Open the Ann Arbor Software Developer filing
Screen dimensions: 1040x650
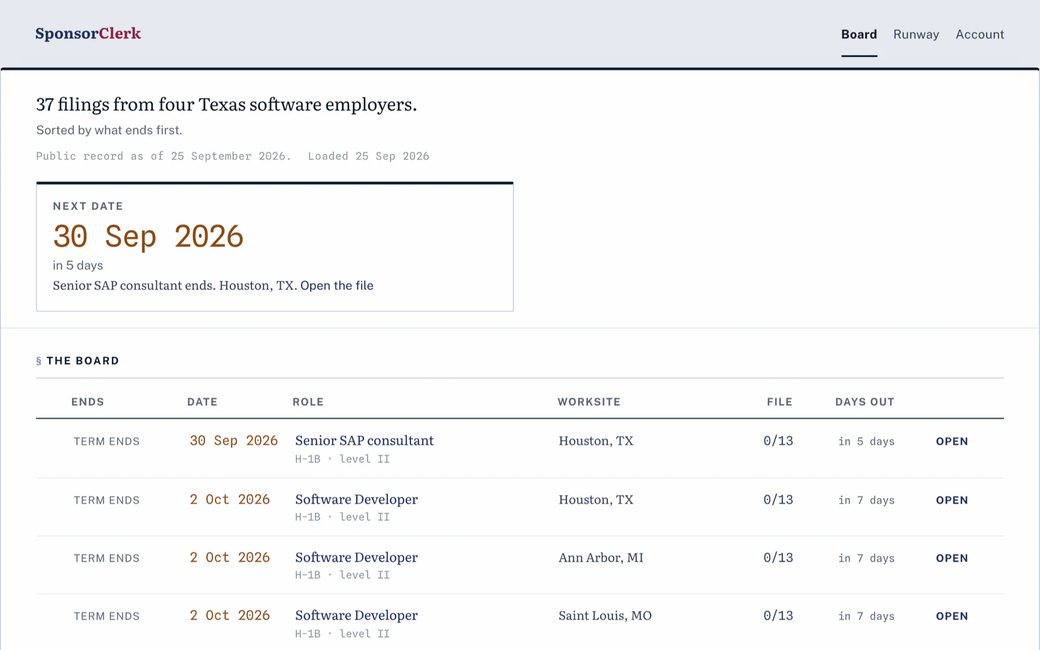(952, 558)
